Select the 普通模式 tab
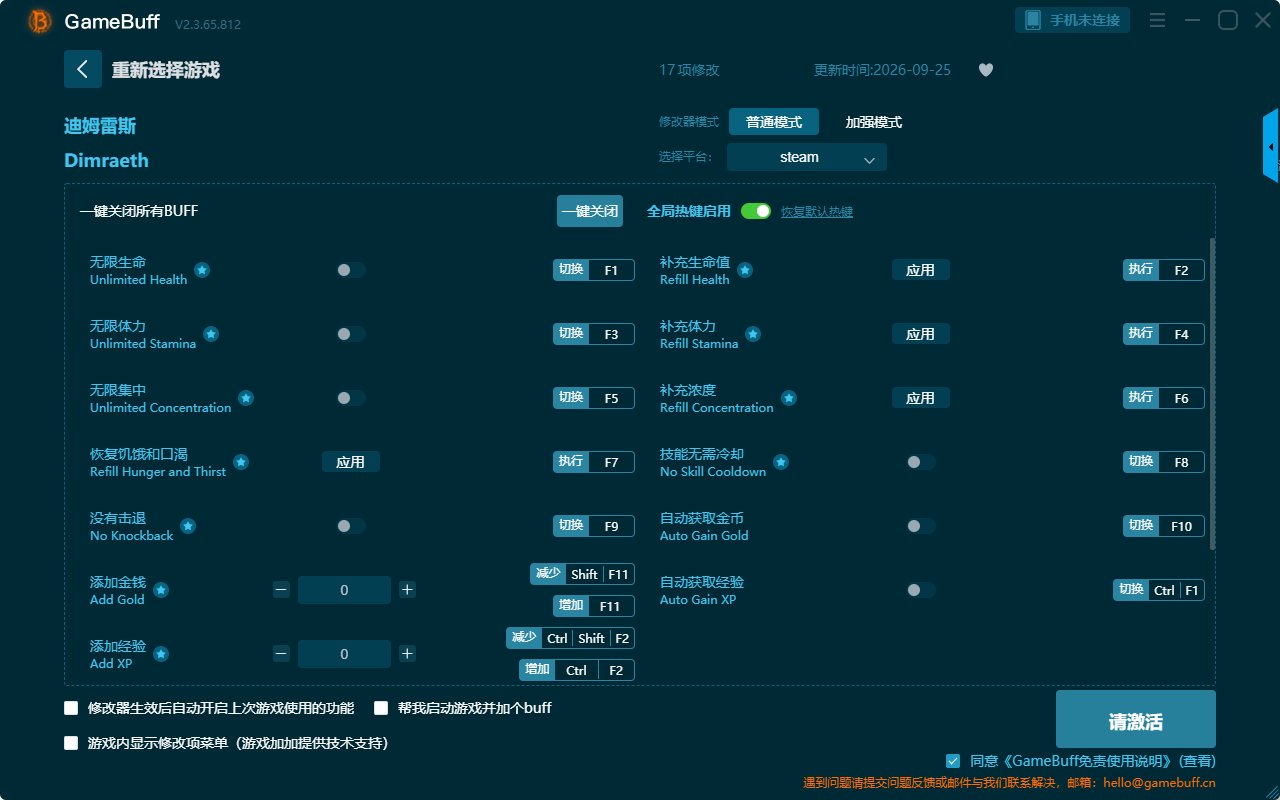Screen dimensions: 1280x800 point(774,122)
